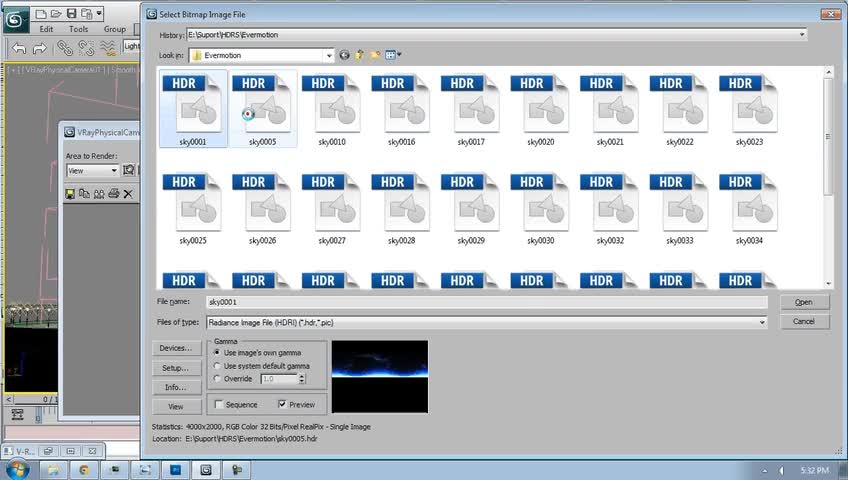Click the 3ds Max taskbar button
848x480 pixels.
click(x=206, y=470)
